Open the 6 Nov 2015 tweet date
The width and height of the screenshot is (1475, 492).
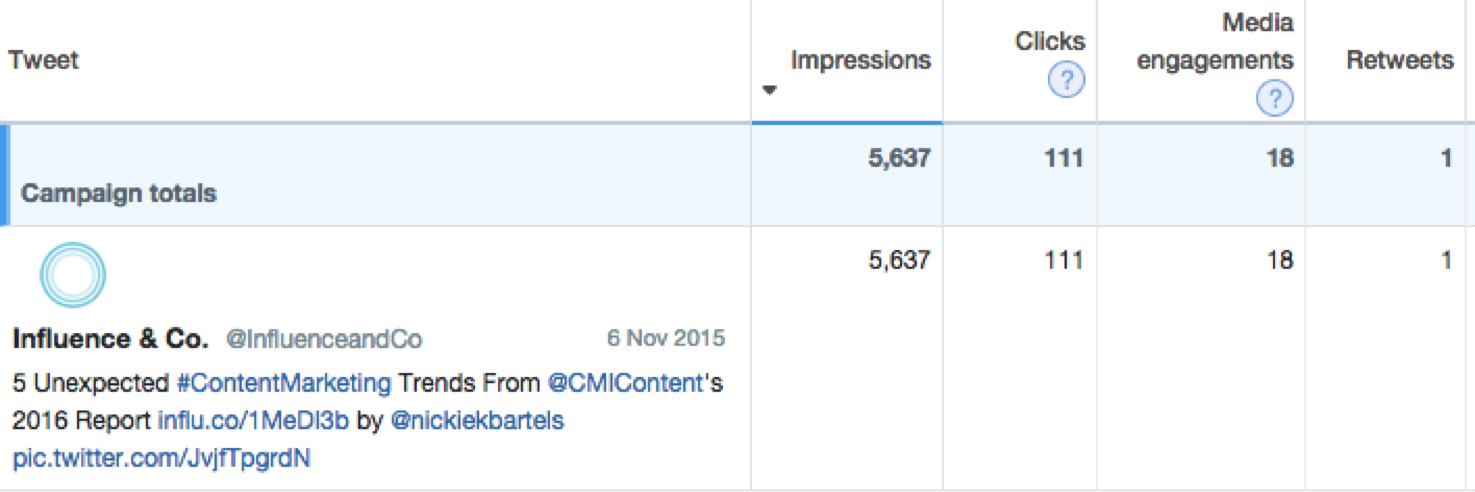pyautogui.click(x=666, y=337)
